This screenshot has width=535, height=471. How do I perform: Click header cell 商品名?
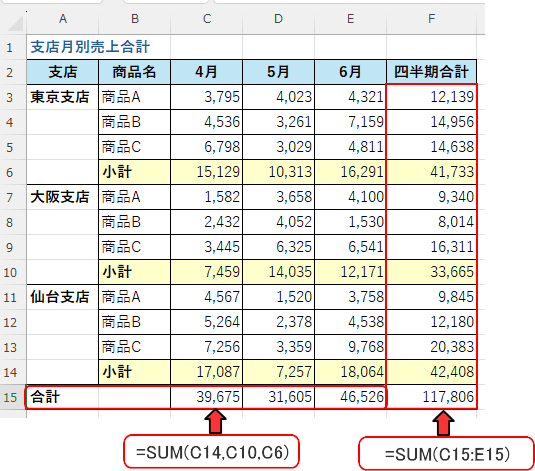tap(134, 72)
